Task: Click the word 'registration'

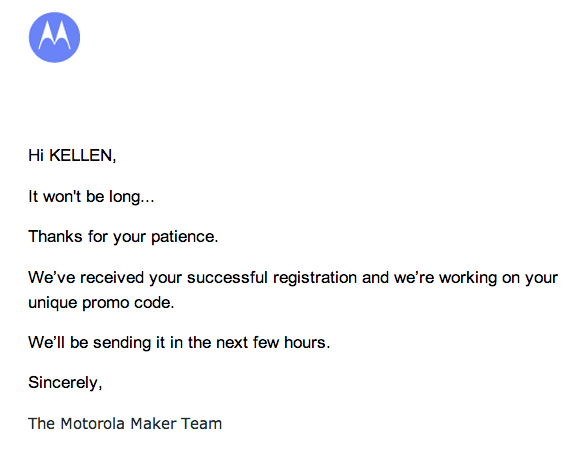Action: [315, 278]
